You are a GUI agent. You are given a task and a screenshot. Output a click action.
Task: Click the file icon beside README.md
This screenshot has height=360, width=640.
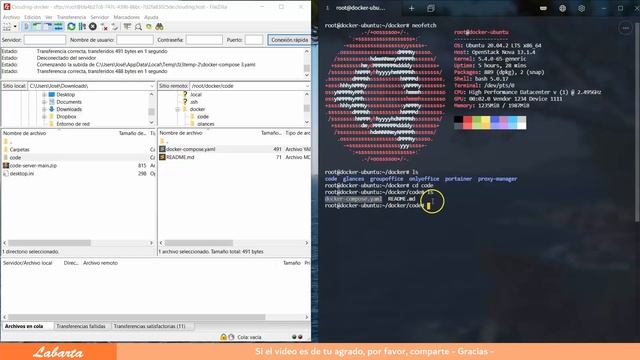tap(162, 157)
